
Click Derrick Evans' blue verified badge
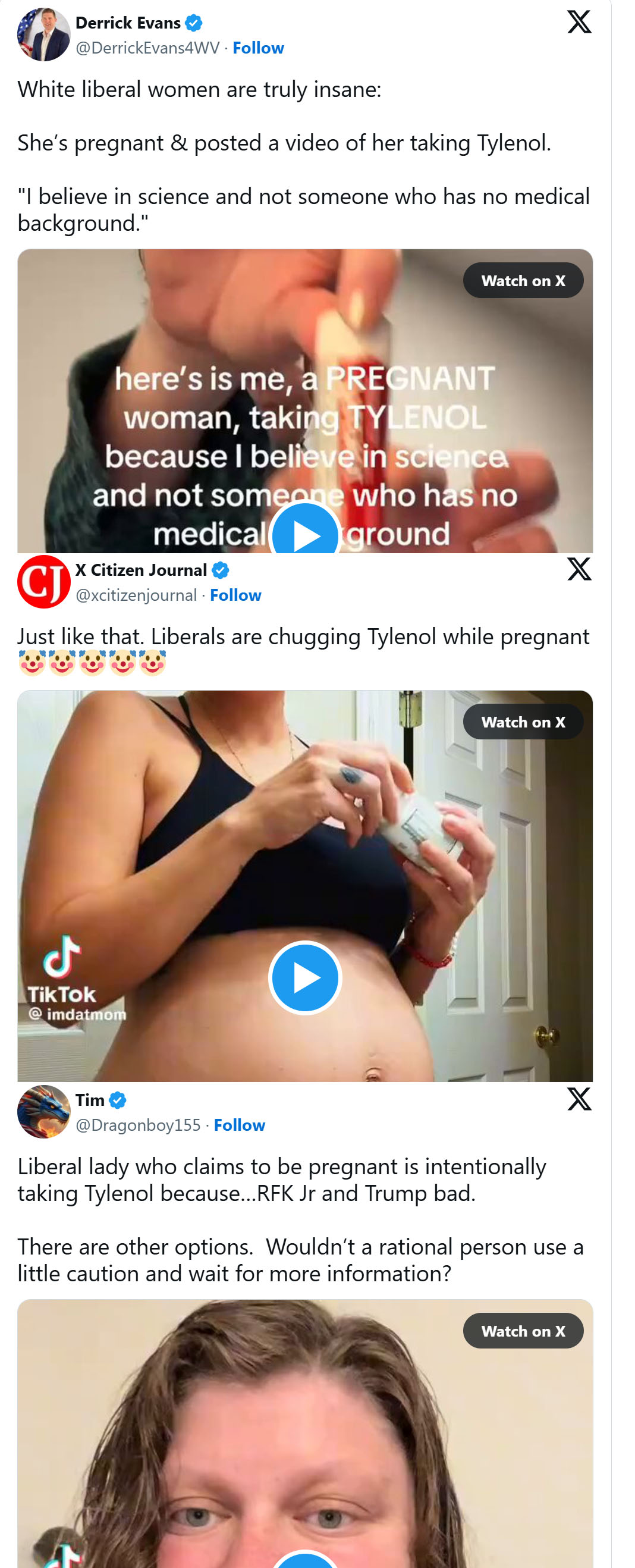click(x=193, y=23)
